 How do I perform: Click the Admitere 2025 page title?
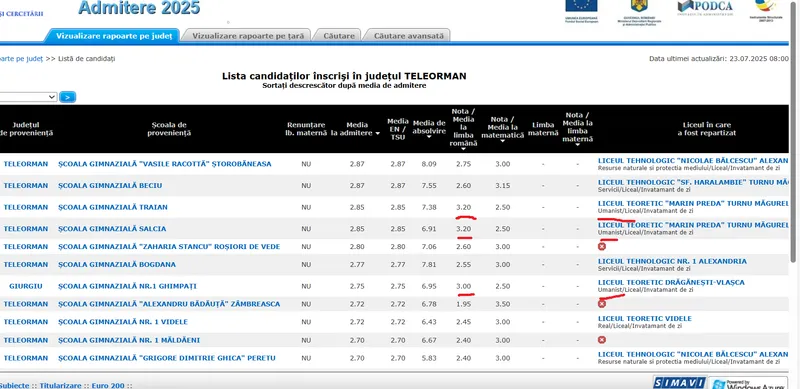[139, 8]
